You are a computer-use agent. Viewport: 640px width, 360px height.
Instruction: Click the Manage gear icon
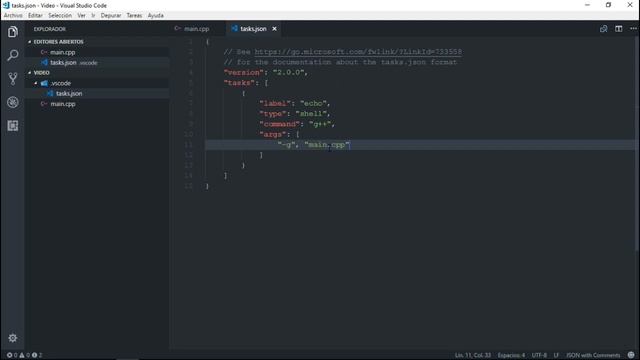[x=13, y=338]
